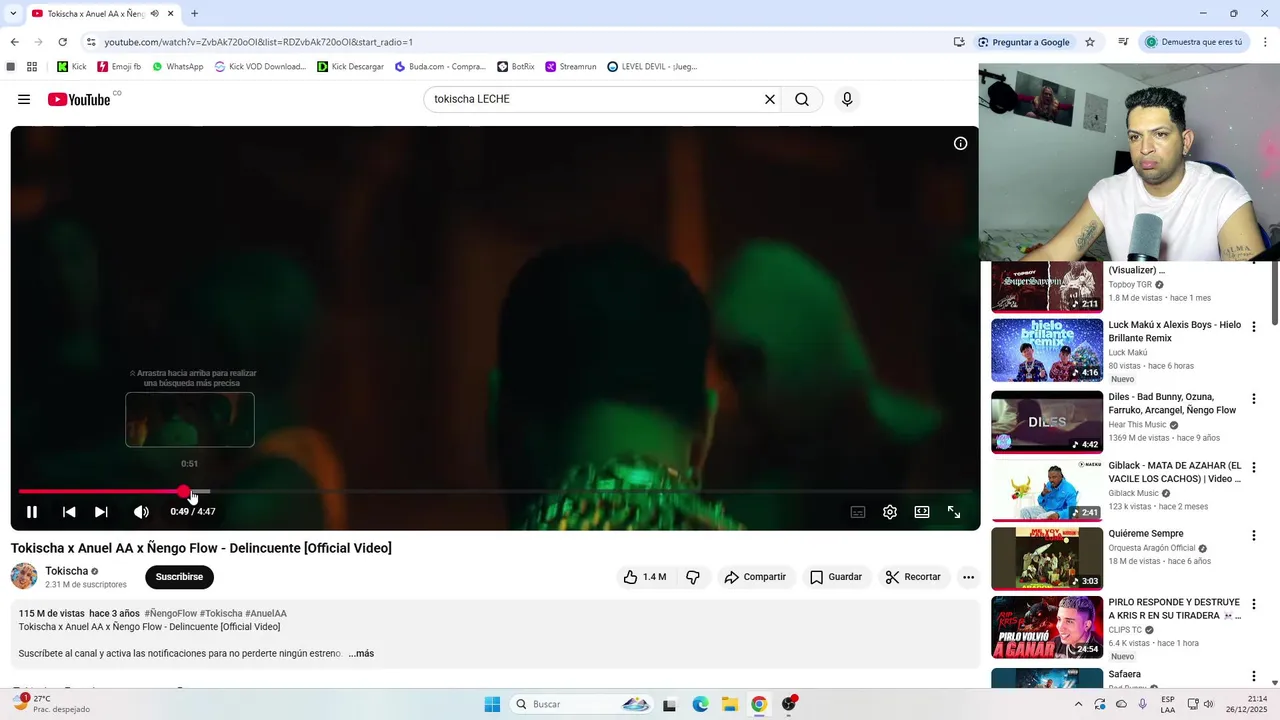Open the Diles Bad Bunny thumbnail
This screenshot has width=1280, height=720.
(1047, 421)
